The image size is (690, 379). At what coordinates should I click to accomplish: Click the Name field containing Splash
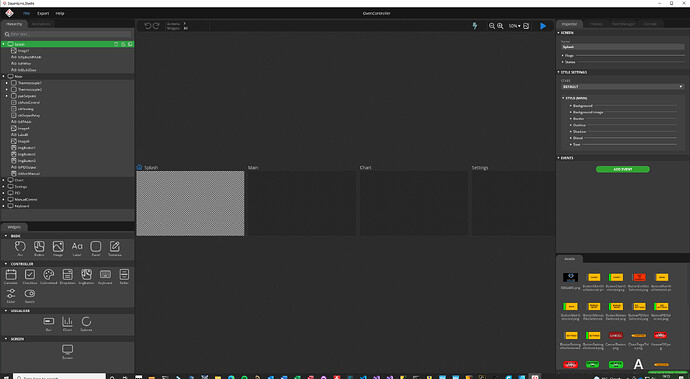622,47
